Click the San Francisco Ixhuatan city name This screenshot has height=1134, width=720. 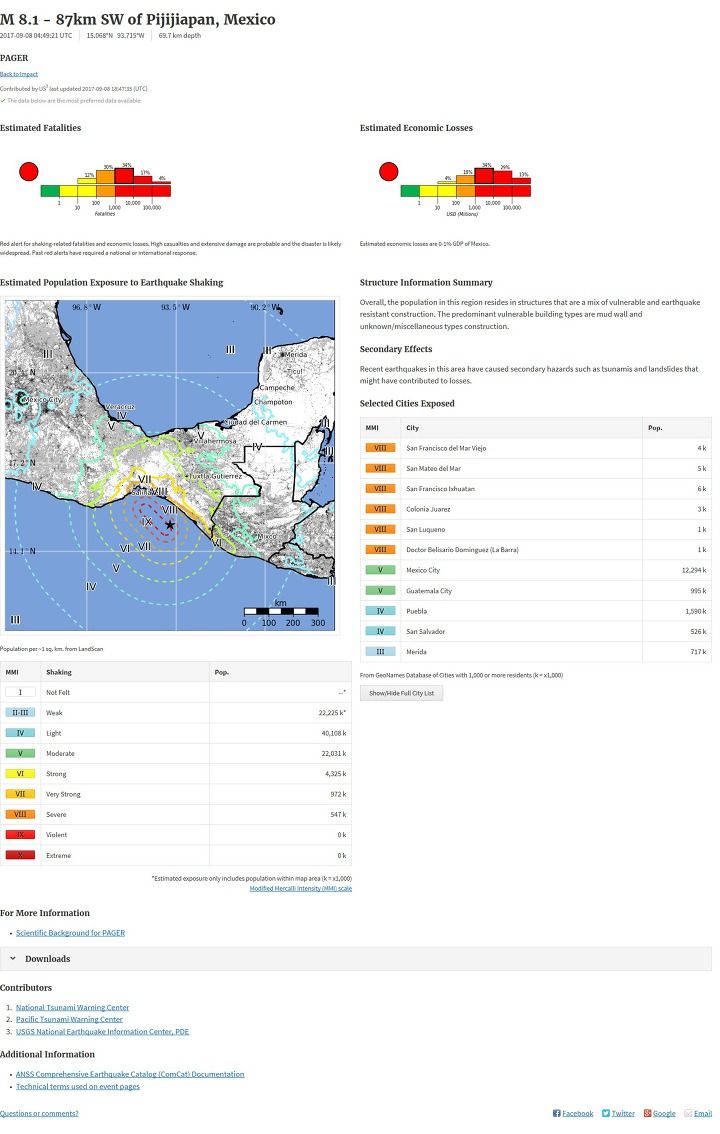(440, 489)
